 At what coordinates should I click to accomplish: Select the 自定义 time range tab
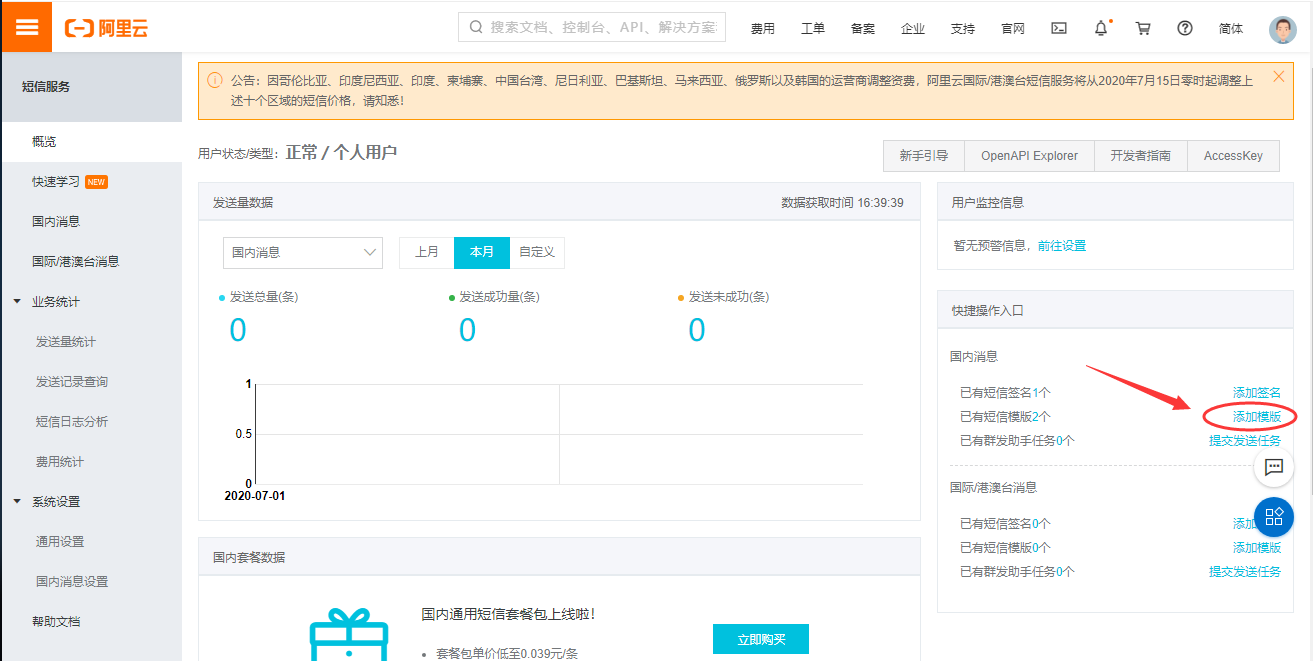(537, 253)
